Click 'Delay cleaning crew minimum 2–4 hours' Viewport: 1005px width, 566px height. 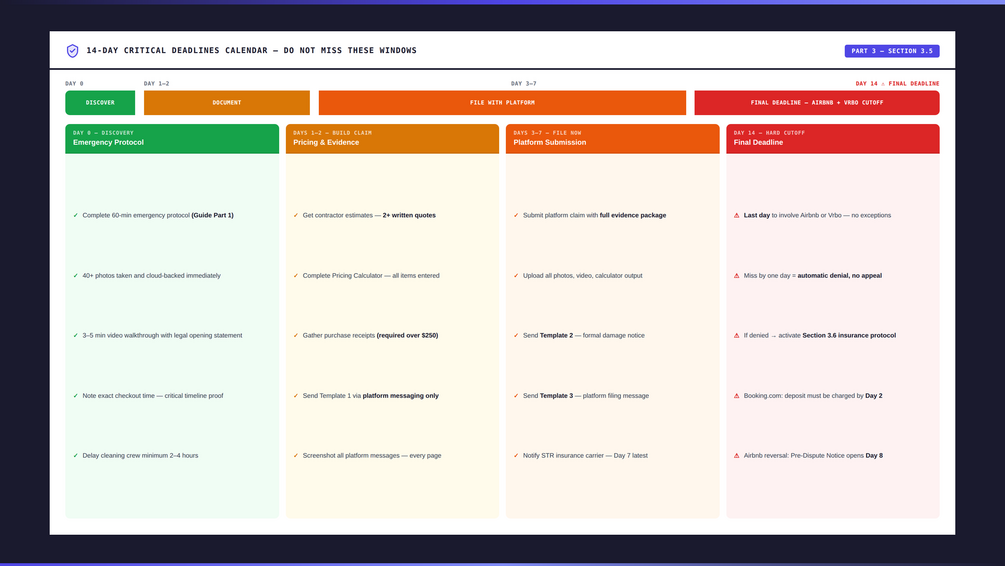point(140,456)
